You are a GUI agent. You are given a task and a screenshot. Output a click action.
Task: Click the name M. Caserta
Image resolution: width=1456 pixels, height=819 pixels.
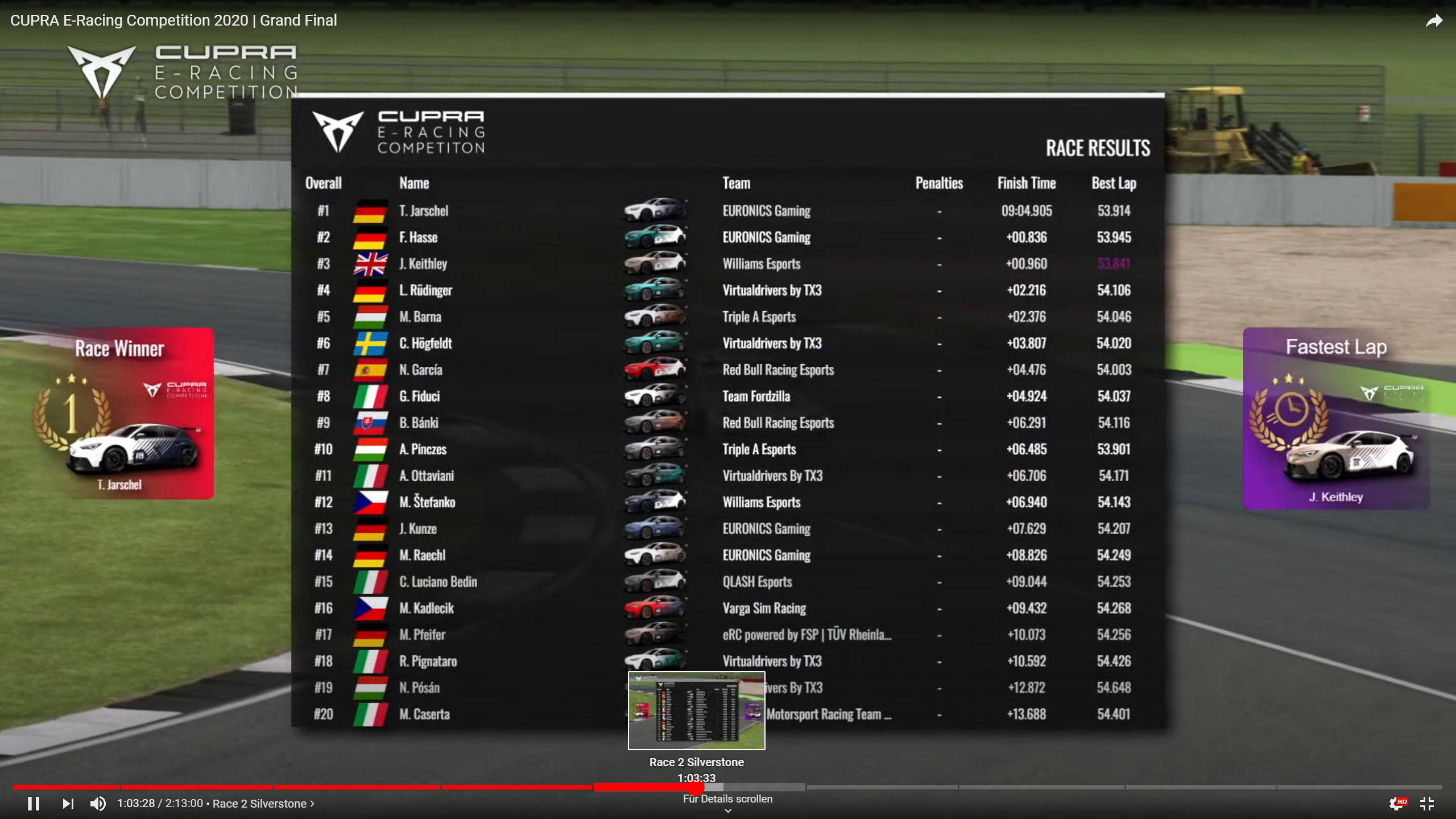424,714
